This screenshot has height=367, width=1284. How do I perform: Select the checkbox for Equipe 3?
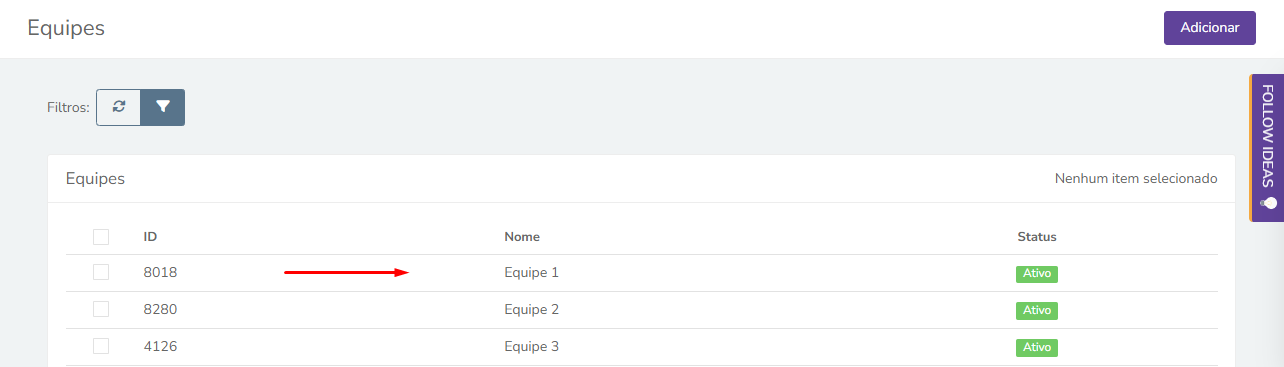pos(101,346)
